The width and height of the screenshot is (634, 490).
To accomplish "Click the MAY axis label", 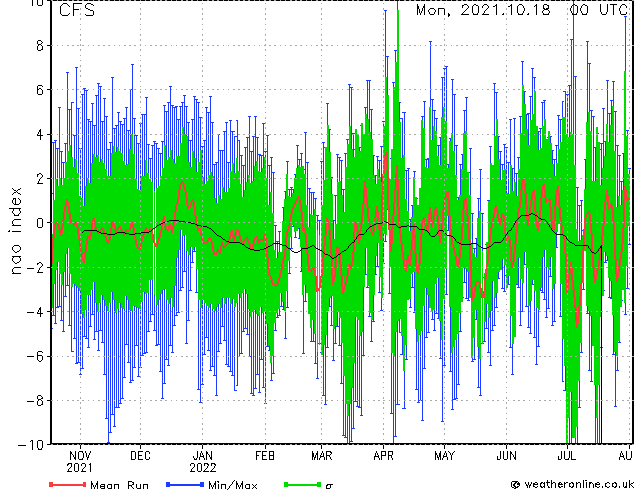I will pos(444,456).
